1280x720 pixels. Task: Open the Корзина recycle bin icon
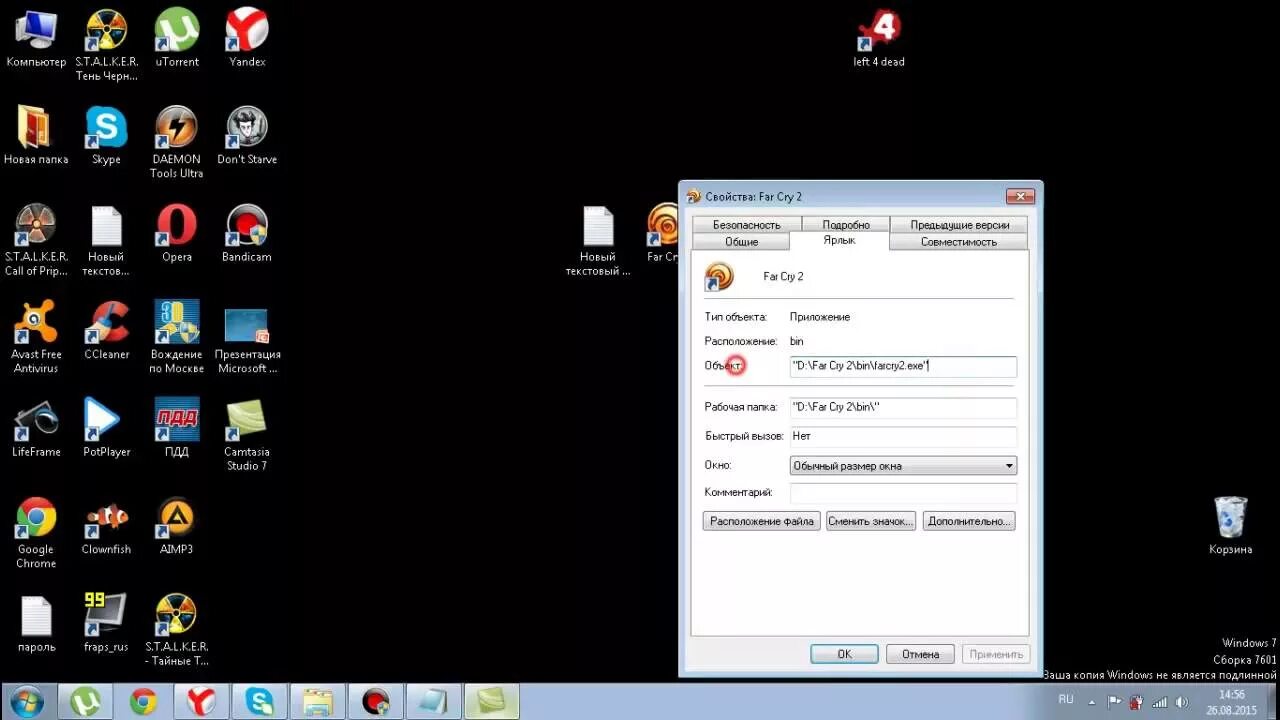click(1230, 527)
